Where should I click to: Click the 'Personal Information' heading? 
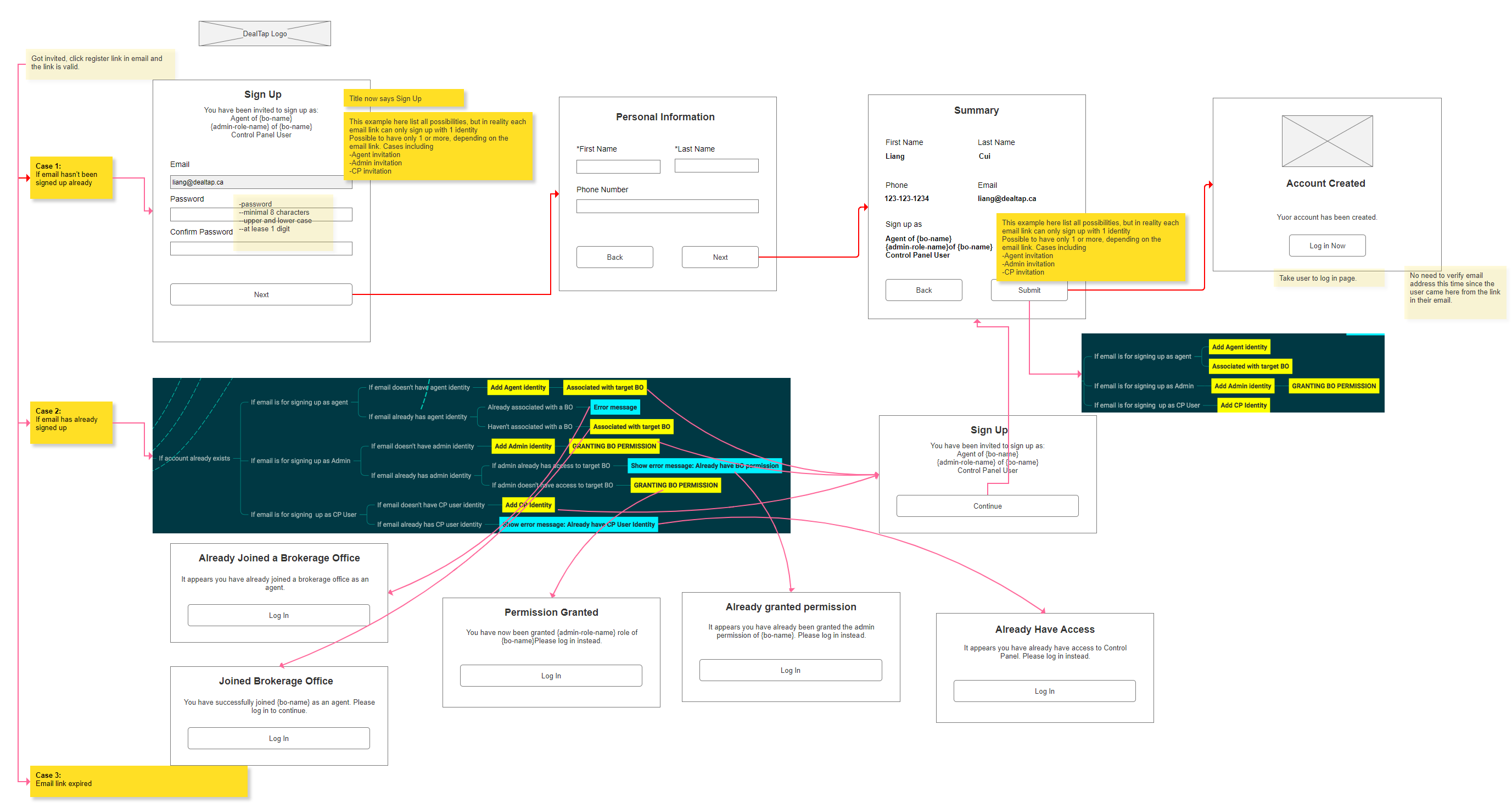pos(665,117)
